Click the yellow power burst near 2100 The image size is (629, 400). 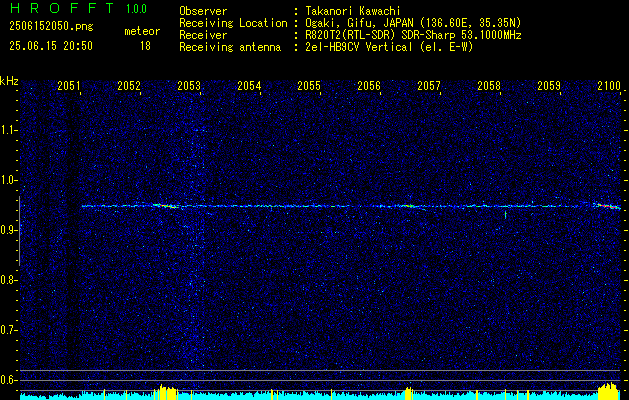609,392
